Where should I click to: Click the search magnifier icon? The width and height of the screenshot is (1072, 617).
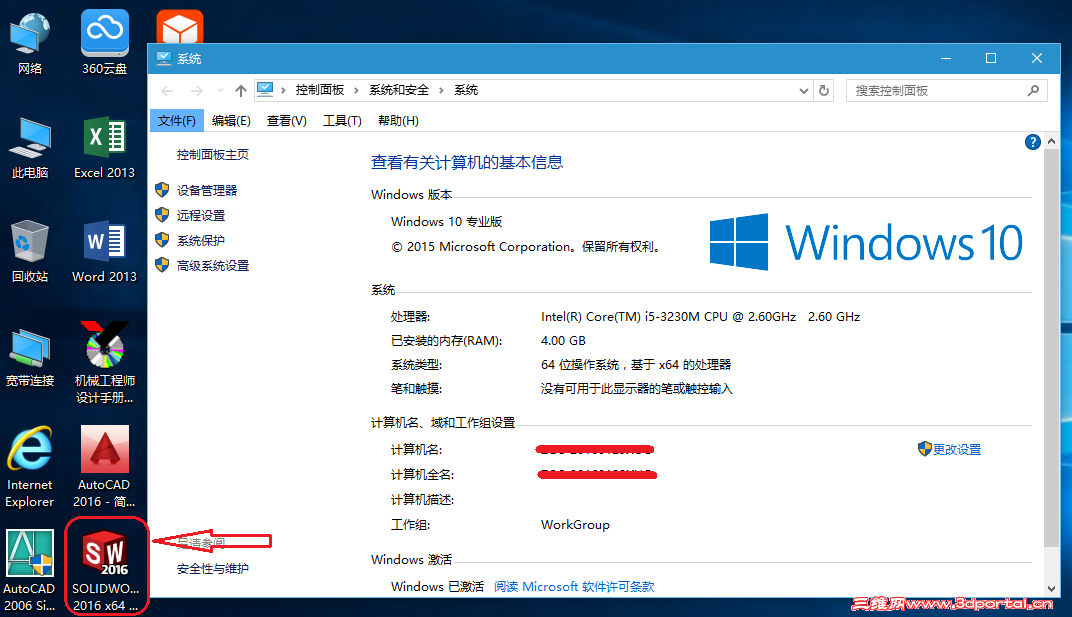pos(1033,90)
